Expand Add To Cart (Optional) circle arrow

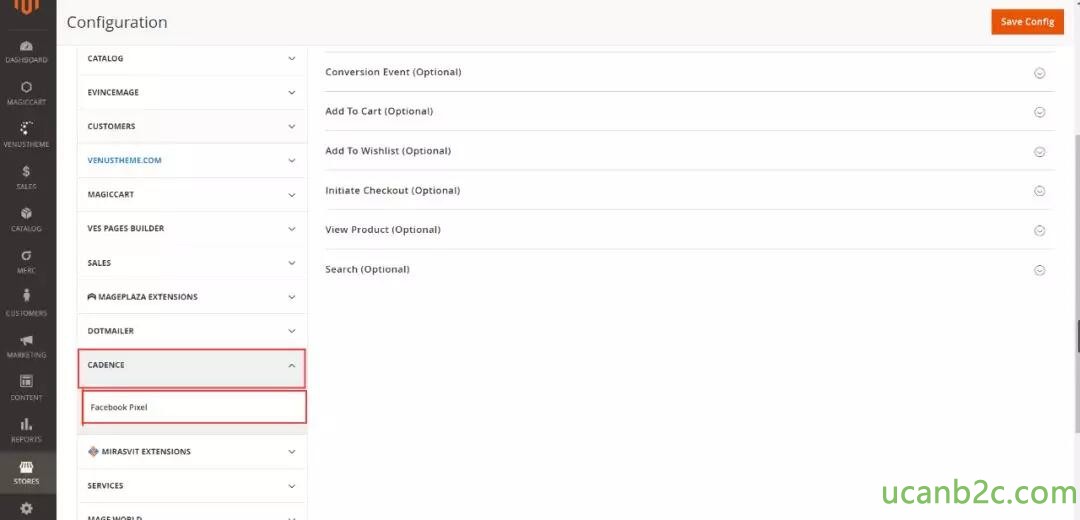pyautogui.click(x=1039, y=112)
